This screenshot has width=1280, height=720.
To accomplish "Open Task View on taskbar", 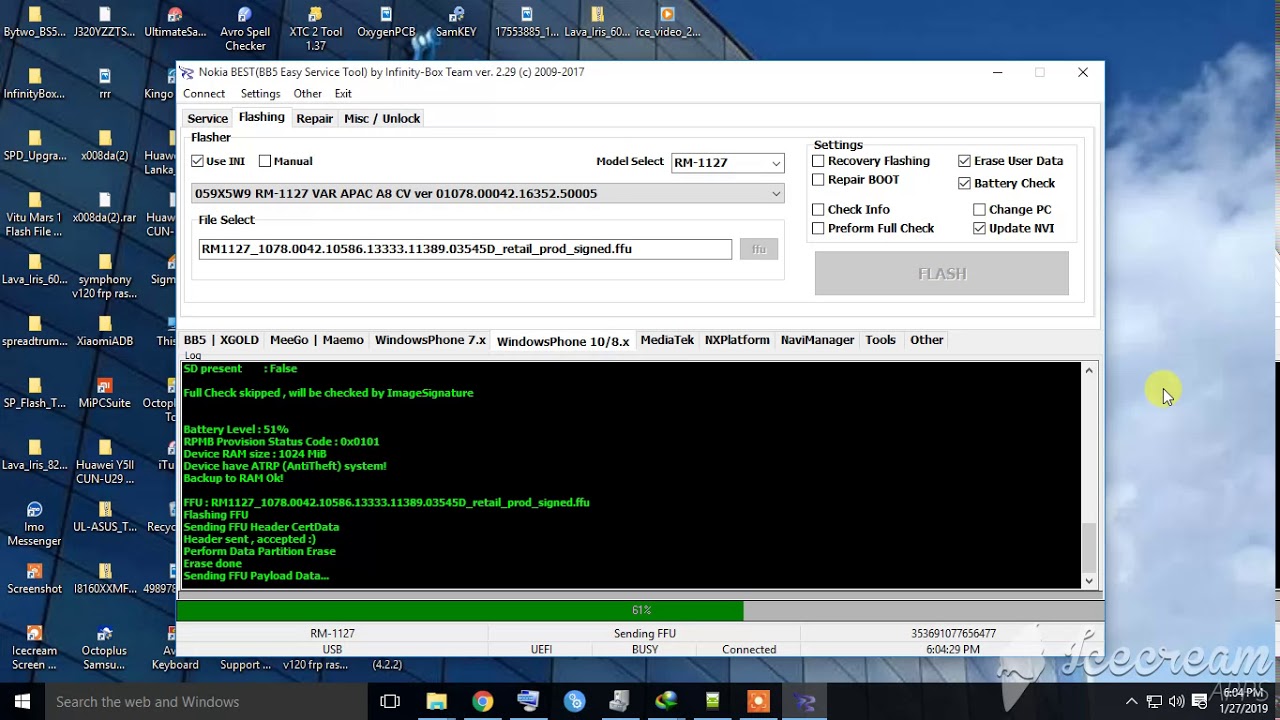I will coord(390,701).
